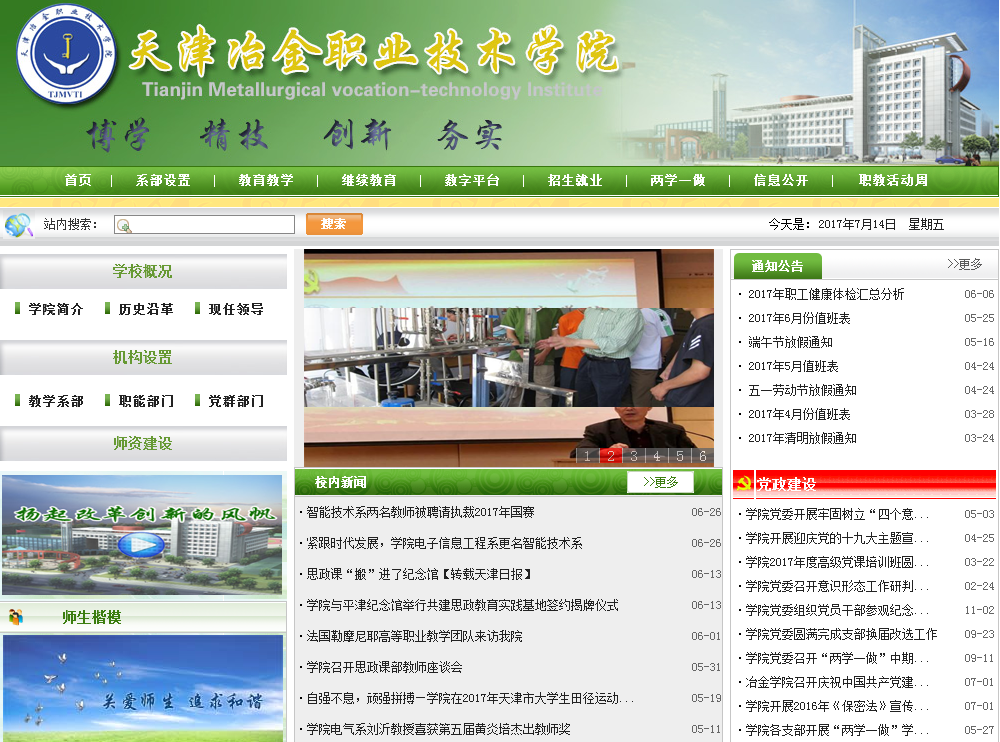This screenshot has height=742, width=1000.
Task: Click the party emblem icon
Action: pyautogui.click(x=743, y=484)
